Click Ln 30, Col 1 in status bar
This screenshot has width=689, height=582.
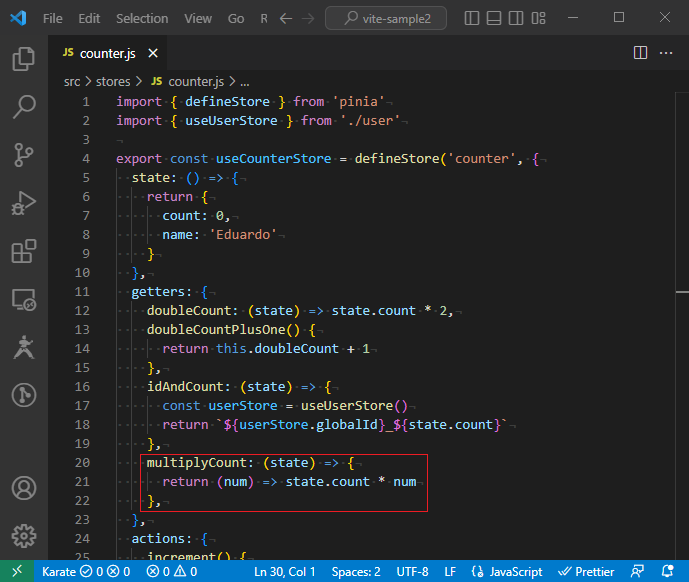285,571
